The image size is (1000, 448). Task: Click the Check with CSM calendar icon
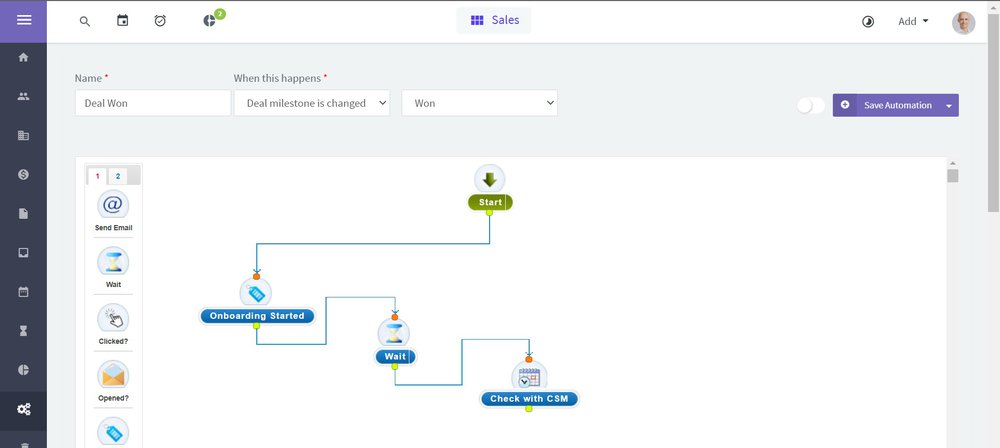click(x=529, y=377)
